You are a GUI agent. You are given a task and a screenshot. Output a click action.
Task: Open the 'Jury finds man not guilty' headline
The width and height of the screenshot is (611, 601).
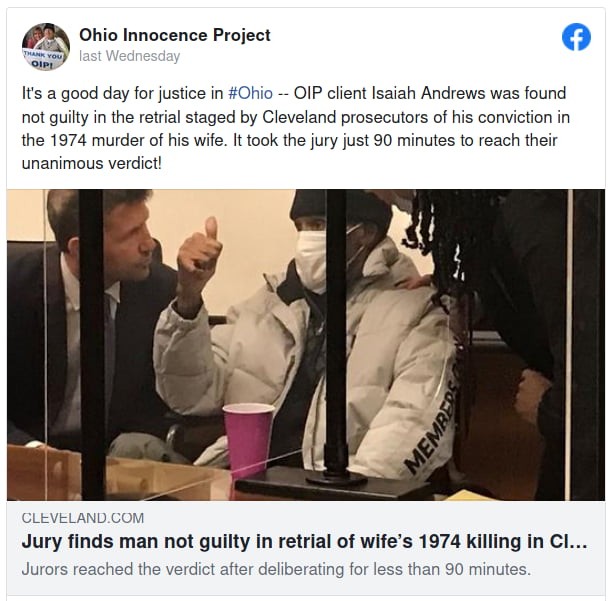tap(304, 542)
